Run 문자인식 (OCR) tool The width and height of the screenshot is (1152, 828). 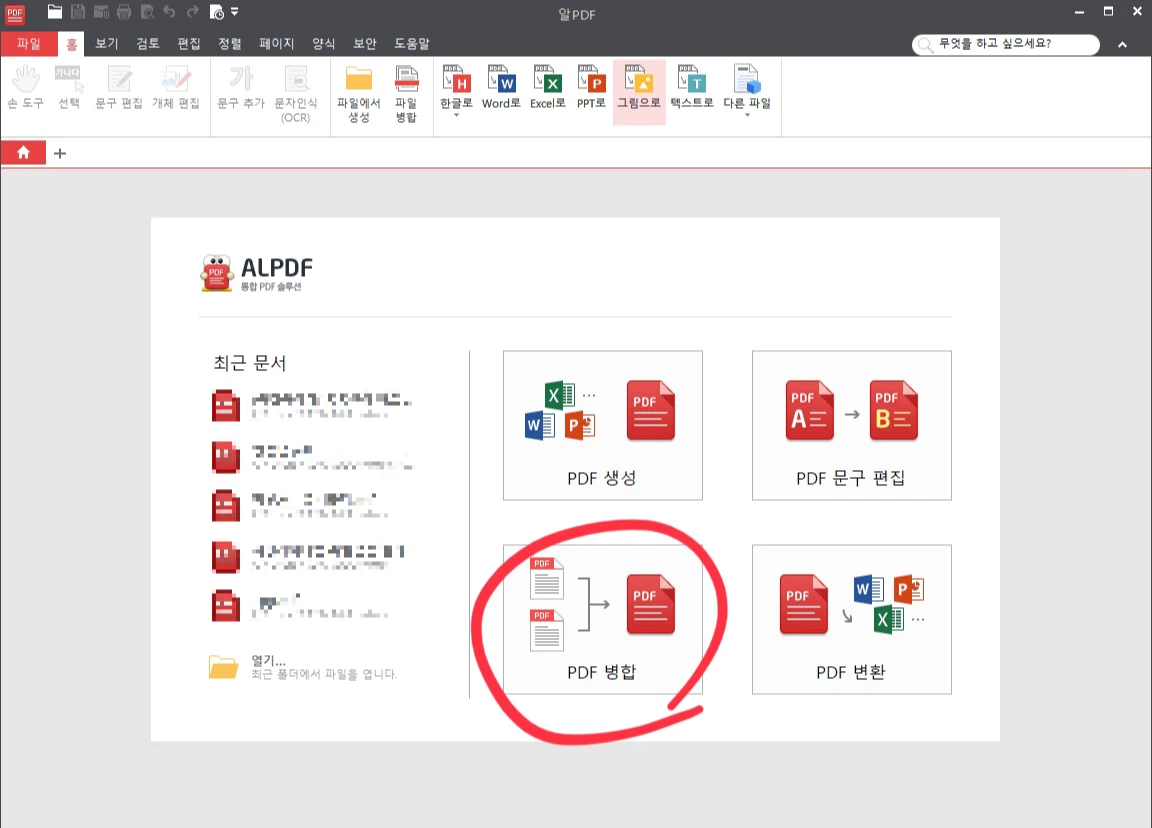point(296,93)
